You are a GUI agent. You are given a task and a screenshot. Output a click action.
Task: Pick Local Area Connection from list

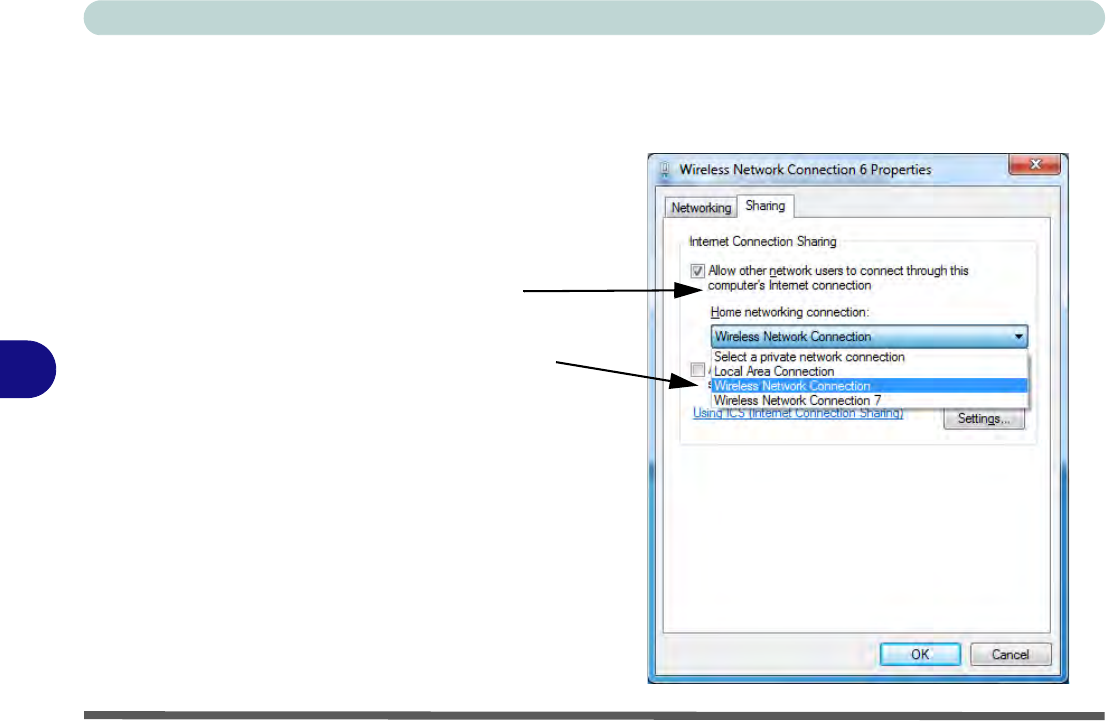pyautogui.click(x=869, y=371)
